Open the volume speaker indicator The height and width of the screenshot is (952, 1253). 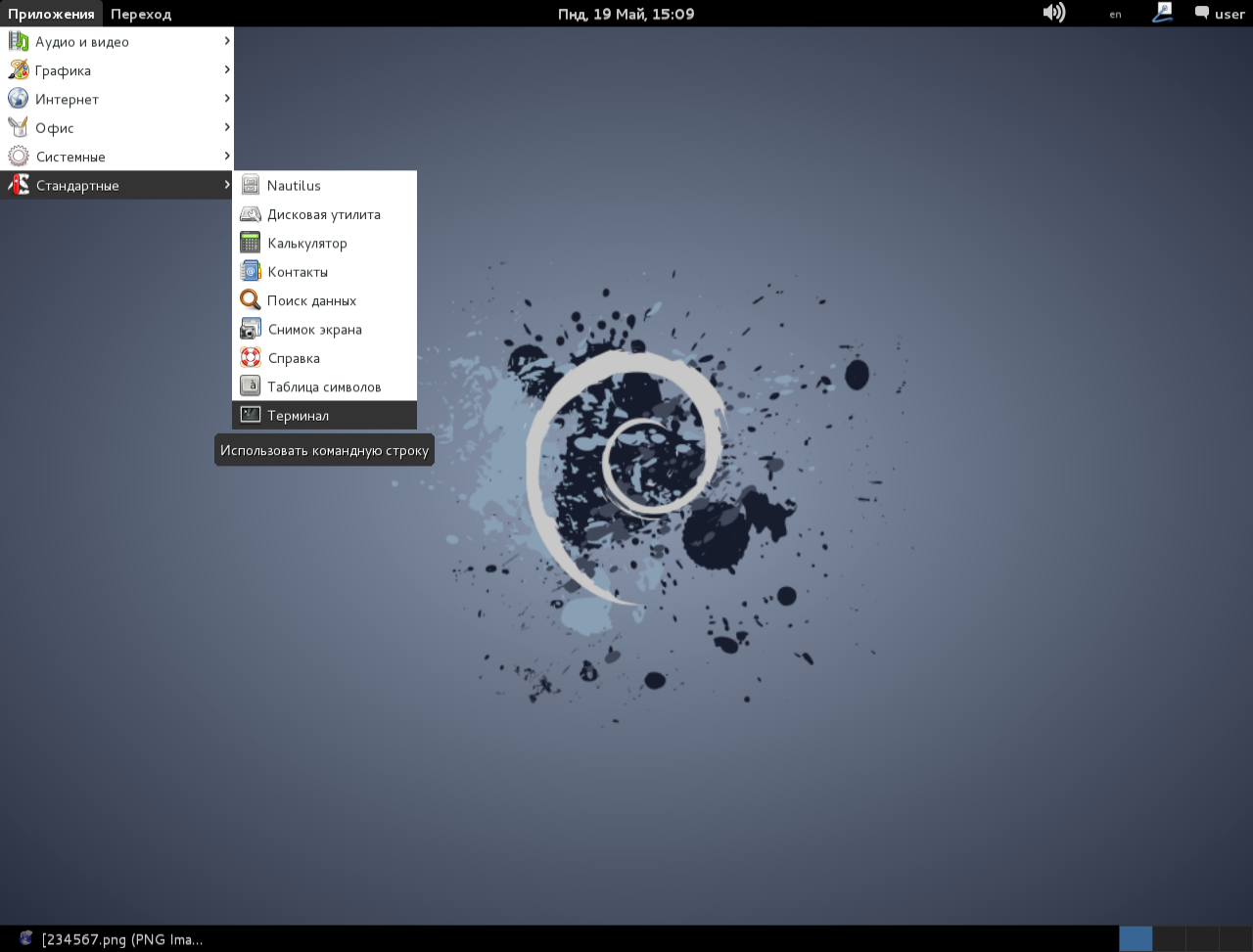pyautogui.click(x=1054, y=13)
